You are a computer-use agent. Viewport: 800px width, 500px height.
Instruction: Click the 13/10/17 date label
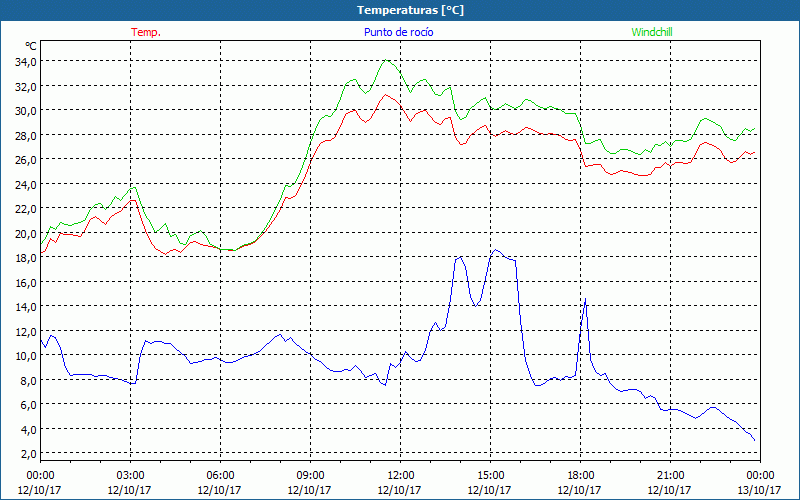coord(759,490)
